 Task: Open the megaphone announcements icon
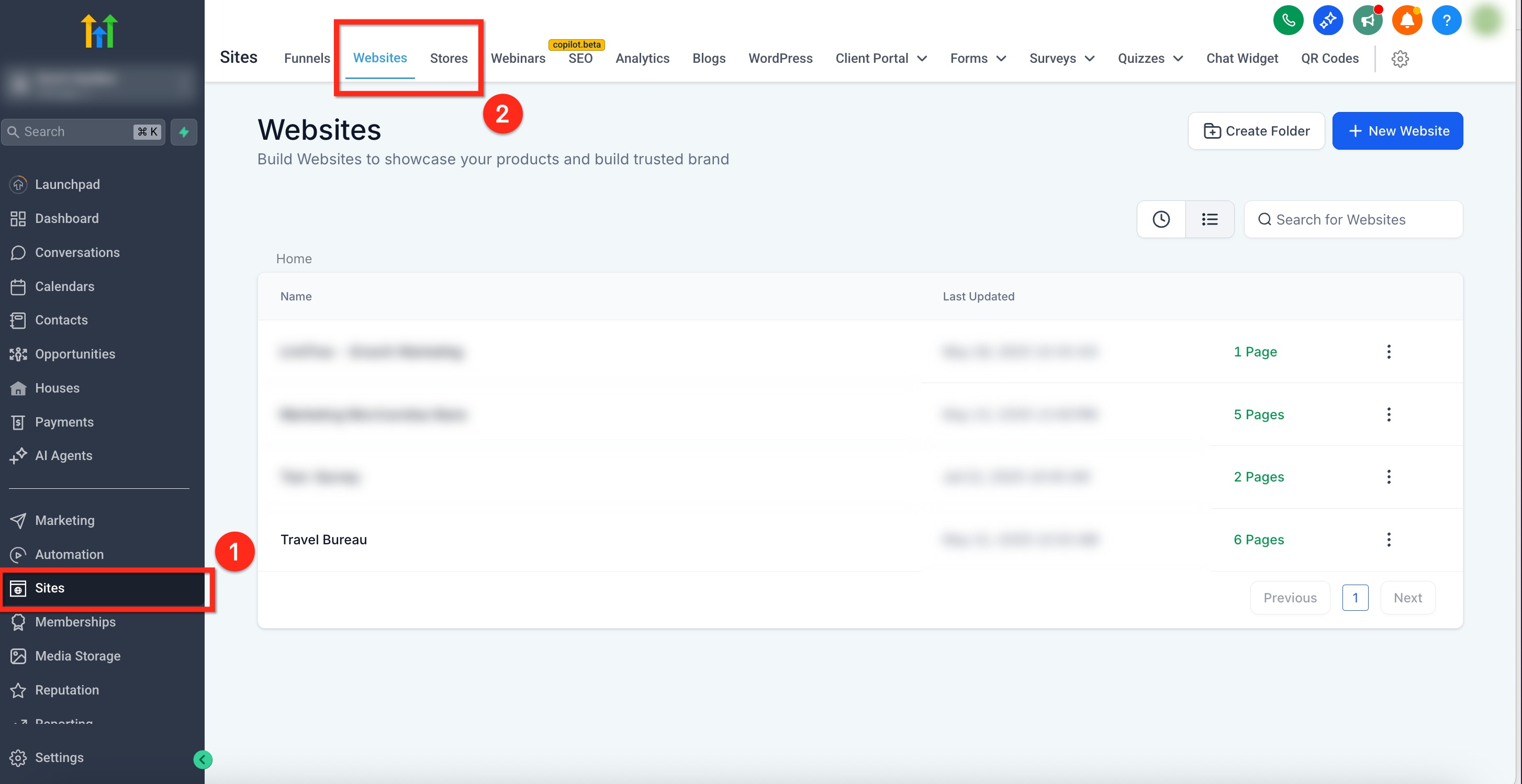1367,21
